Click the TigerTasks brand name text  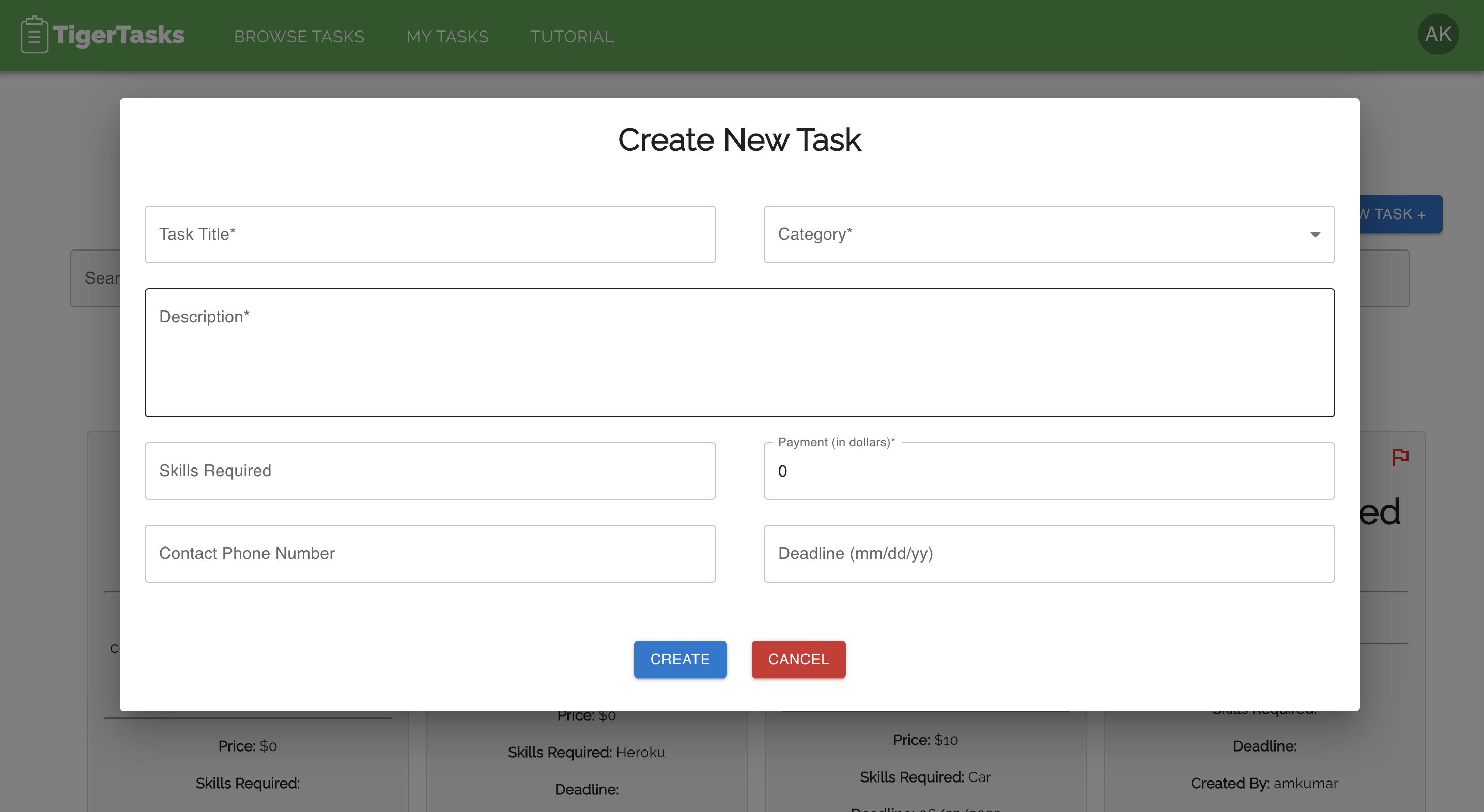119,35
